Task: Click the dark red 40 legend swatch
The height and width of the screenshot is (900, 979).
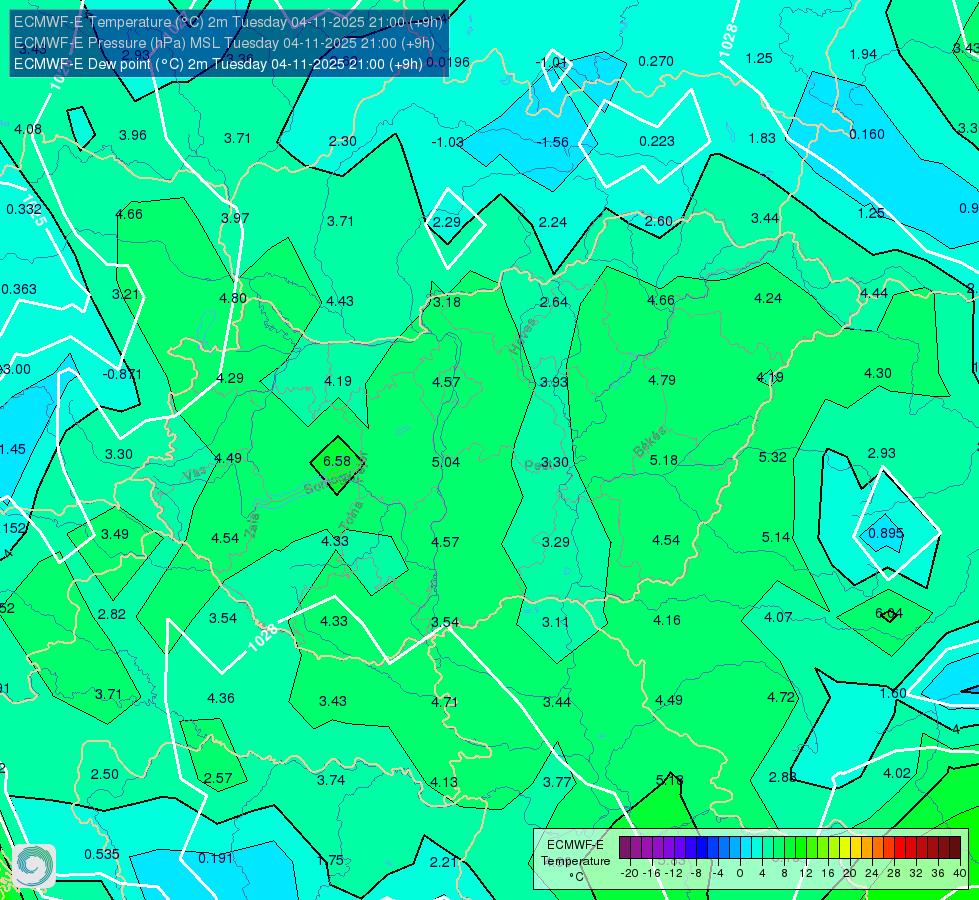Action: point(955,848)
